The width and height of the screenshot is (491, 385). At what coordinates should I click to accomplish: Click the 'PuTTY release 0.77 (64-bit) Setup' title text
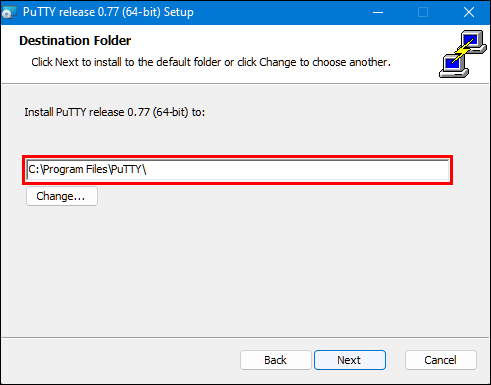tap(108, 12)
